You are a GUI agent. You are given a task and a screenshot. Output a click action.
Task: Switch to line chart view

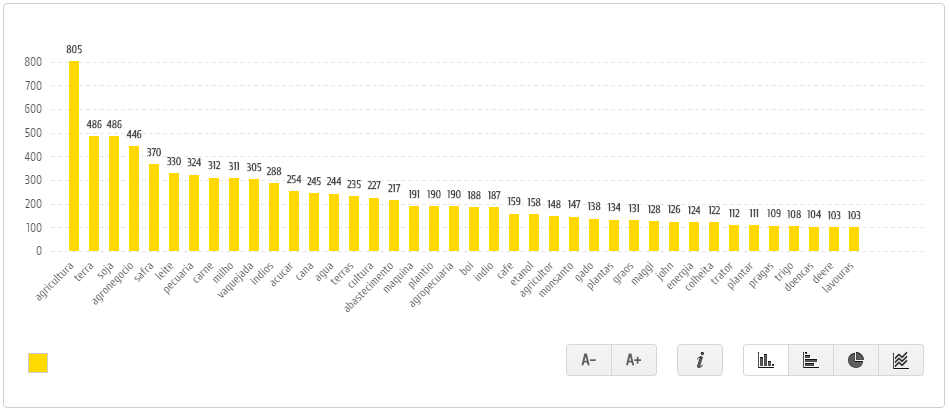click(x=901, y=360)
